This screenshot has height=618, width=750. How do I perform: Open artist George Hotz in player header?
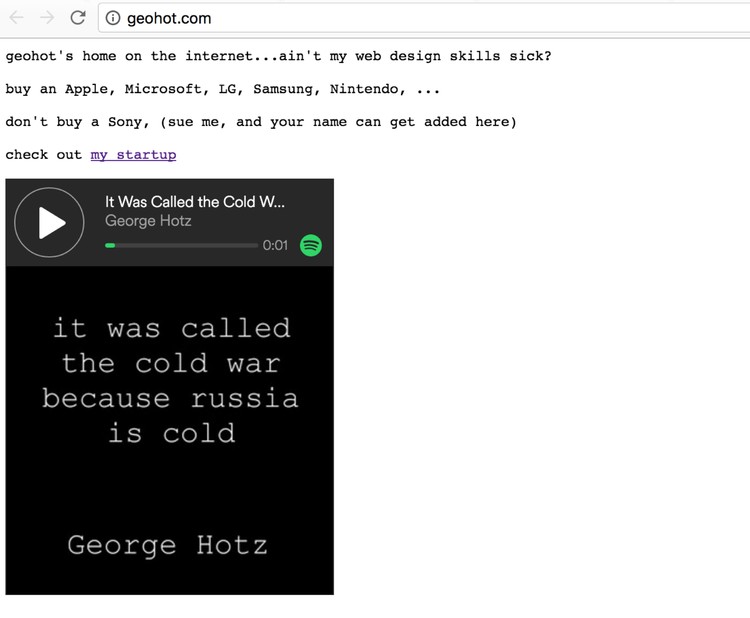[148, 221]
